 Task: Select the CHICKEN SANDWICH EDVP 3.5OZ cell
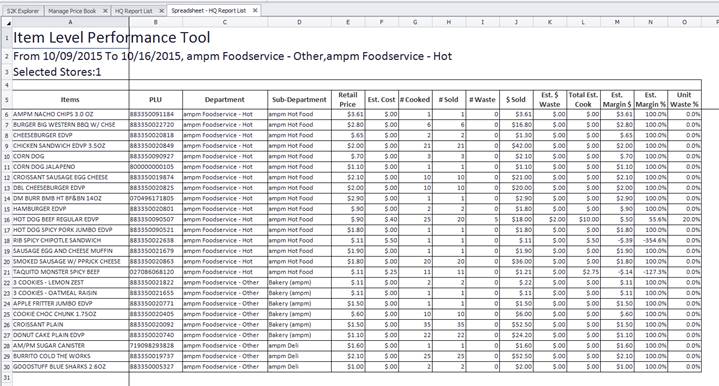point(71,146)
